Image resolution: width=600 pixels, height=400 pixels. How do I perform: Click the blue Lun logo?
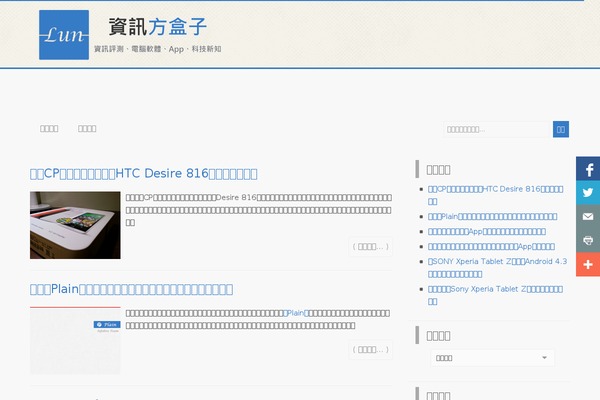tap(64, 35)
